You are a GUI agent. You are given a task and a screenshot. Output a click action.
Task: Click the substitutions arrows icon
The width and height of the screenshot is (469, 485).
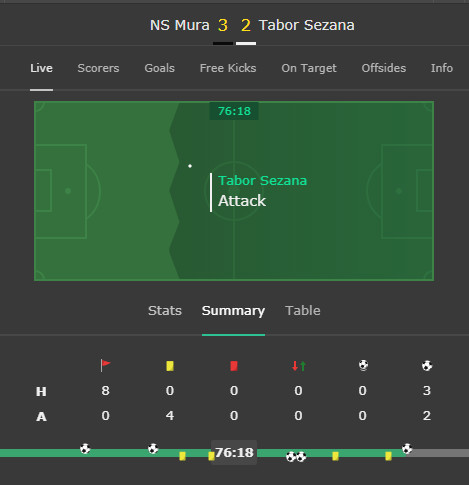click(x=299, y=366)
